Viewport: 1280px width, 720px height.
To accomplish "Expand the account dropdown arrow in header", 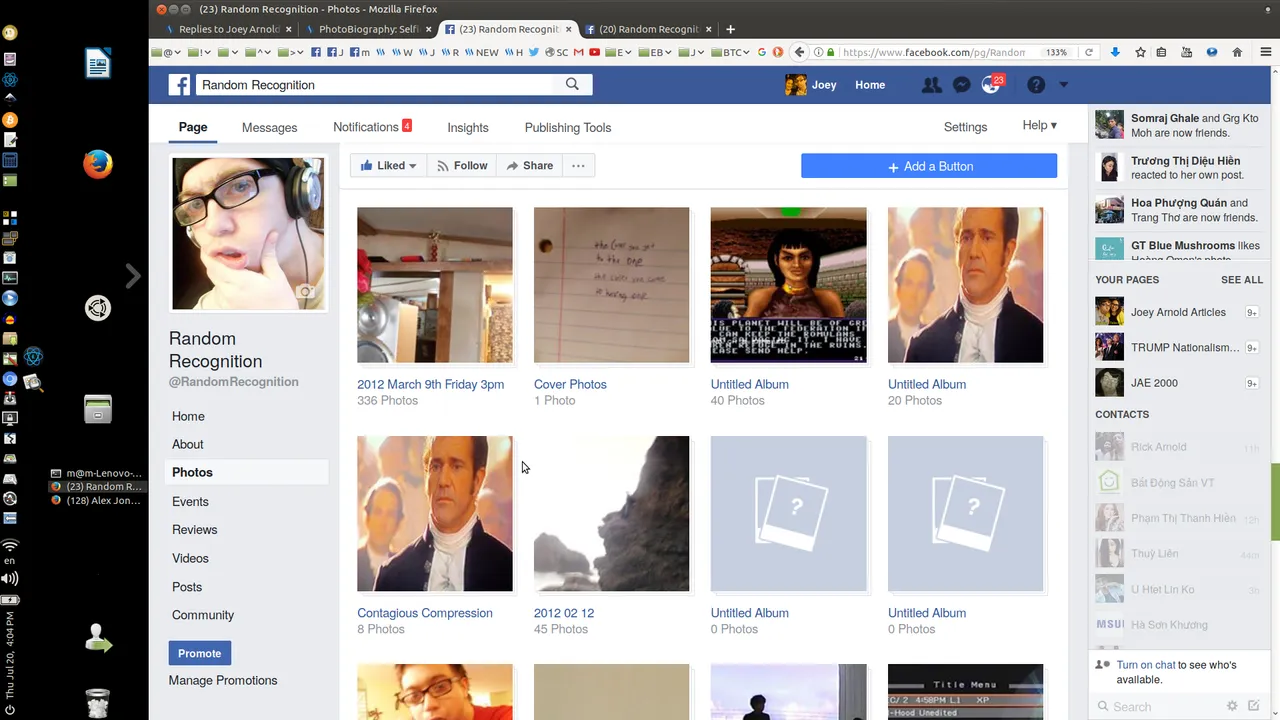I will (1063, 85).
